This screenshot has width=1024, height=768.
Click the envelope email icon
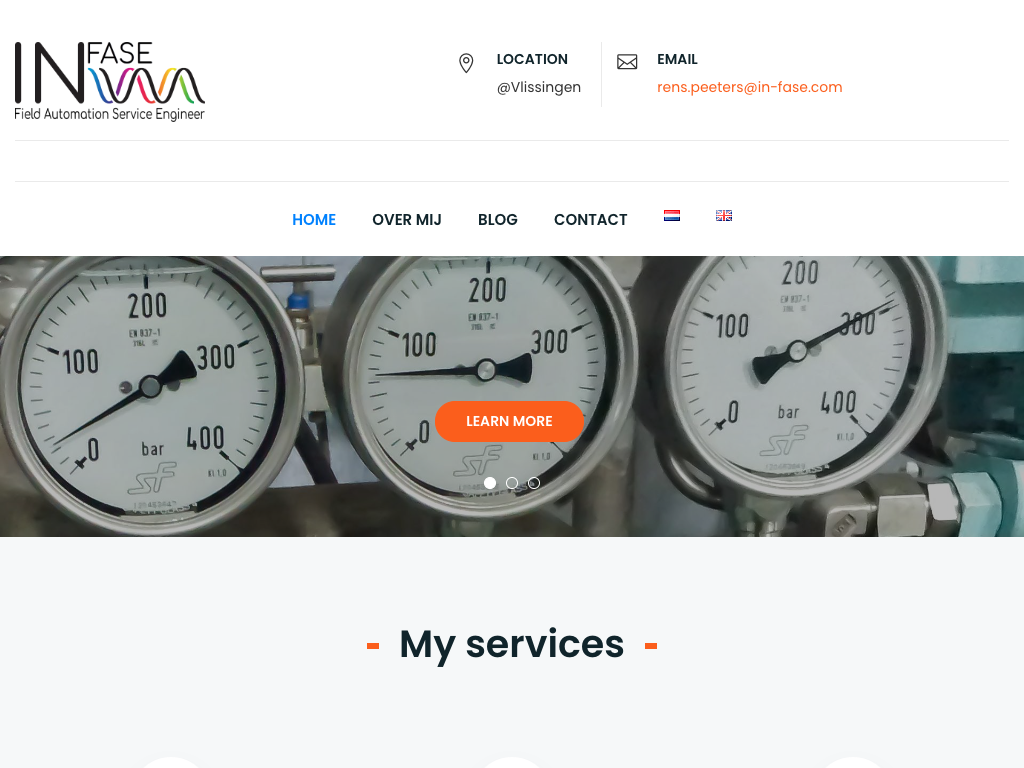pos(627,62)
